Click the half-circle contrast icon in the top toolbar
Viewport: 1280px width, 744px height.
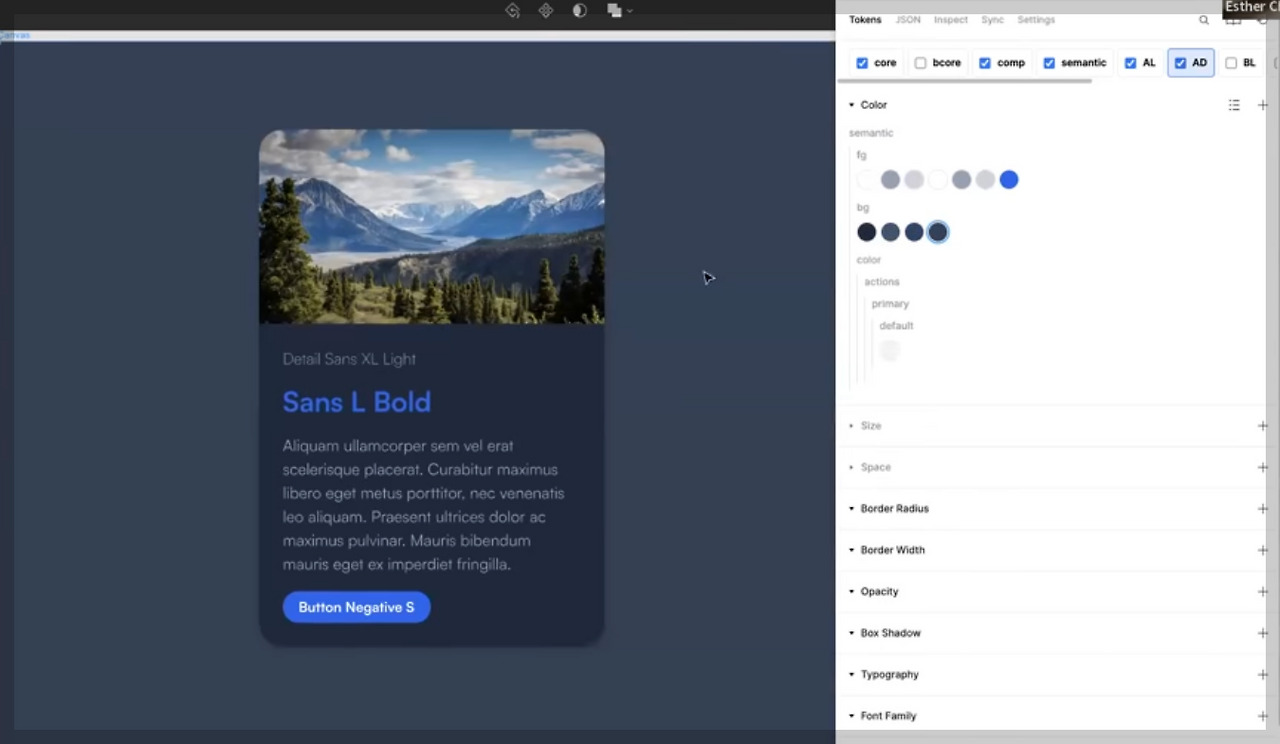point(579,10)
